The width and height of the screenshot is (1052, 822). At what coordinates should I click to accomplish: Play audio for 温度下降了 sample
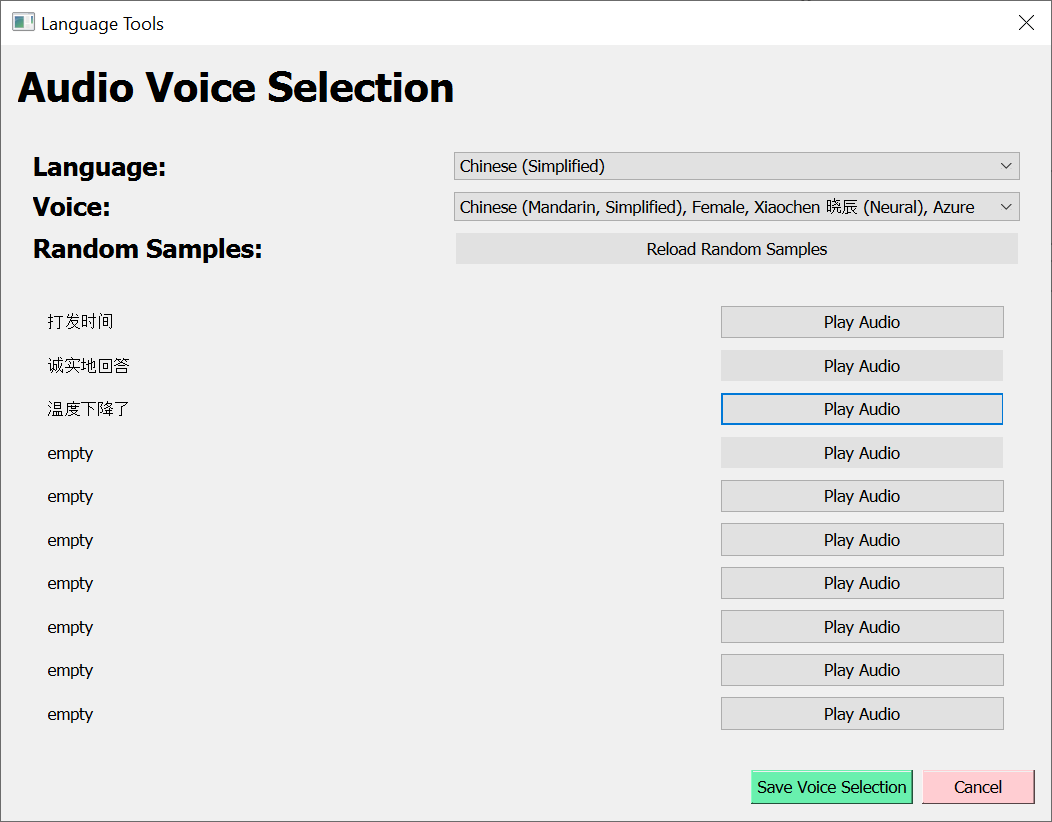(861, 409)
